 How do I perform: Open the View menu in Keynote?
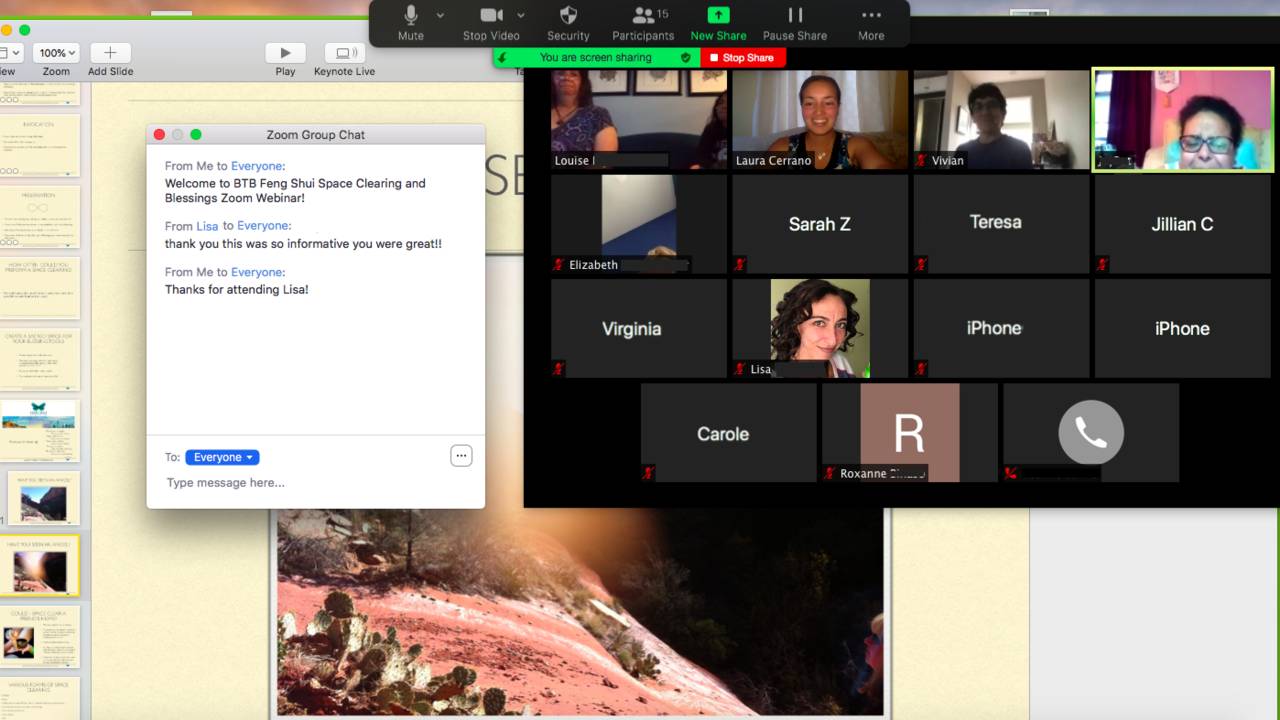[8, 52]
